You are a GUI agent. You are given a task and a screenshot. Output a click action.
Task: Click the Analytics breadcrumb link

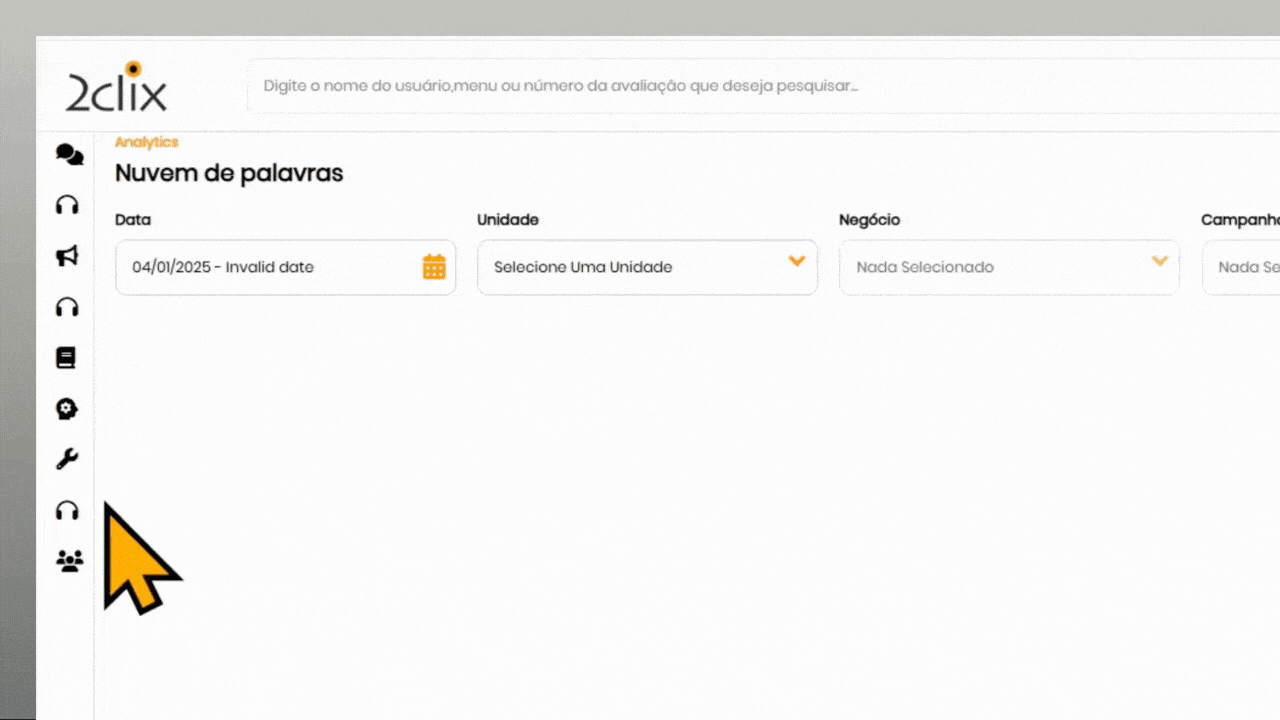pos(146,142)
